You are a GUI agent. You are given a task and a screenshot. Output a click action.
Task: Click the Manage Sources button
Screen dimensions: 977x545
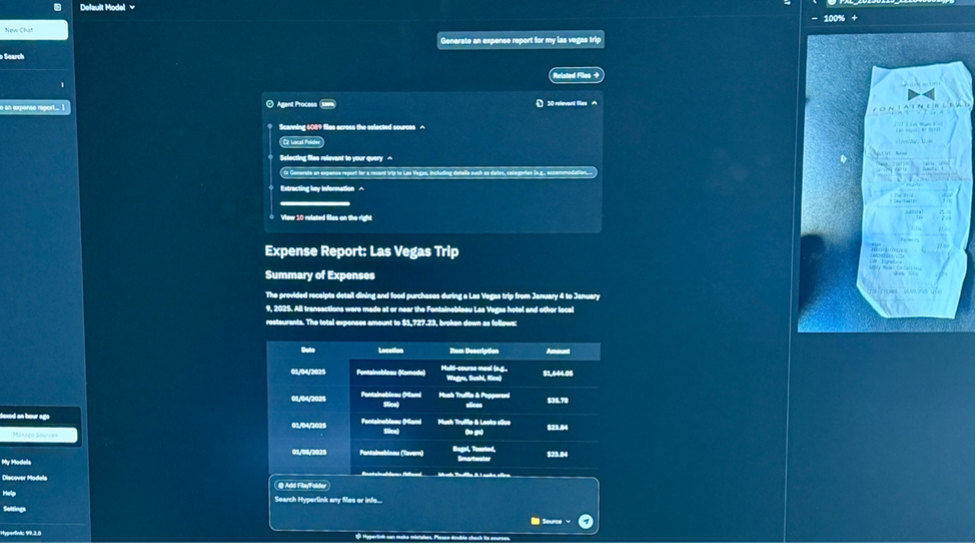click(x=38, y=435)
